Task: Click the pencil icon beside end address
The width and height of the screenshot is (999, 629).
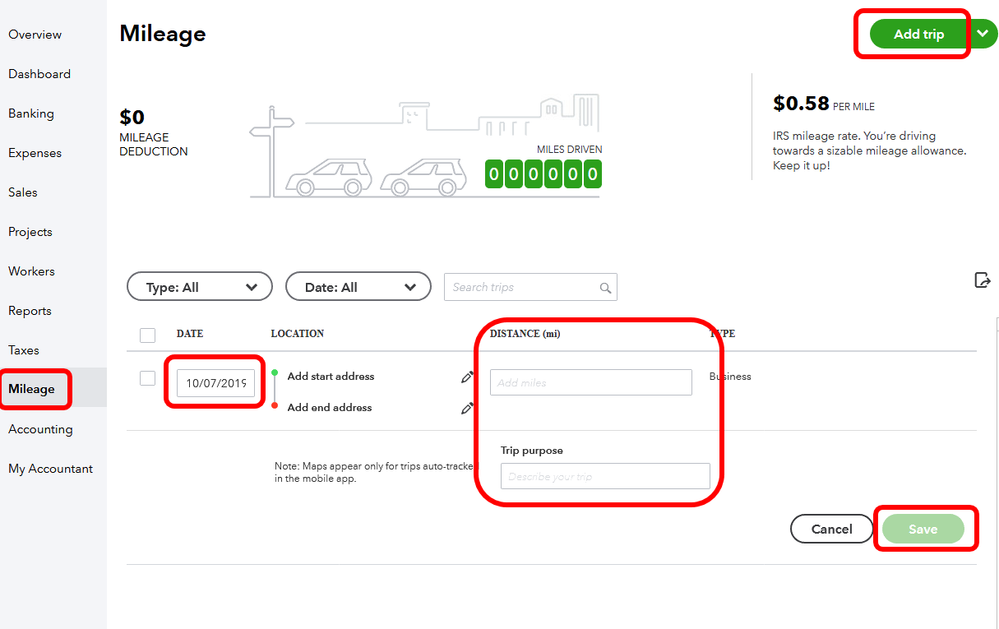Action: click(x=467, y=408)
